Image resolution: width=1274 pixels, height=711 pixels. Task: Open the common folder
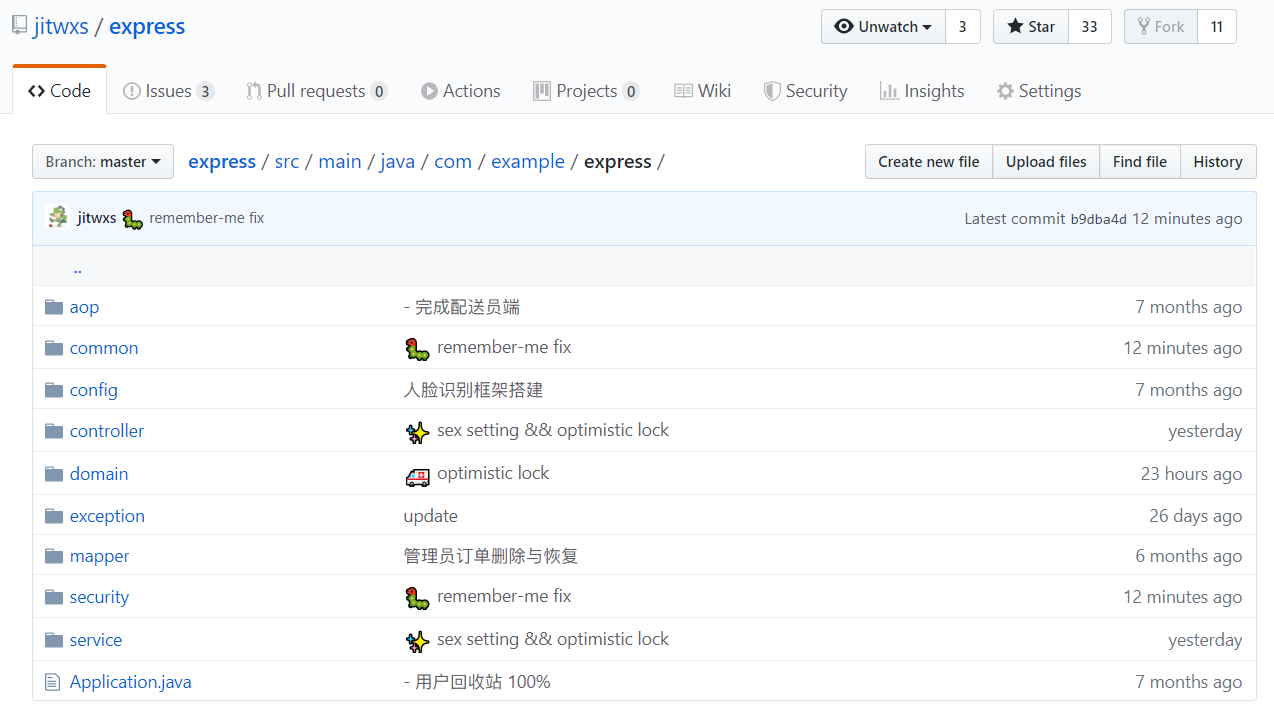point(104,348)
